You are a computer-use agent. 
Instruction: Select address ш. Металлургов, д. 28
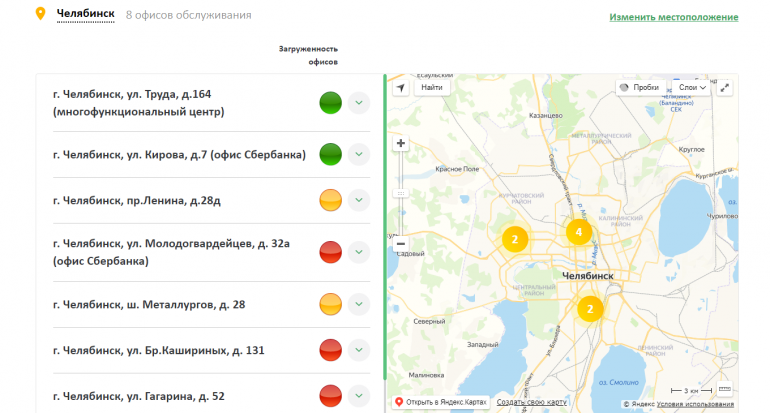point(149,305)
